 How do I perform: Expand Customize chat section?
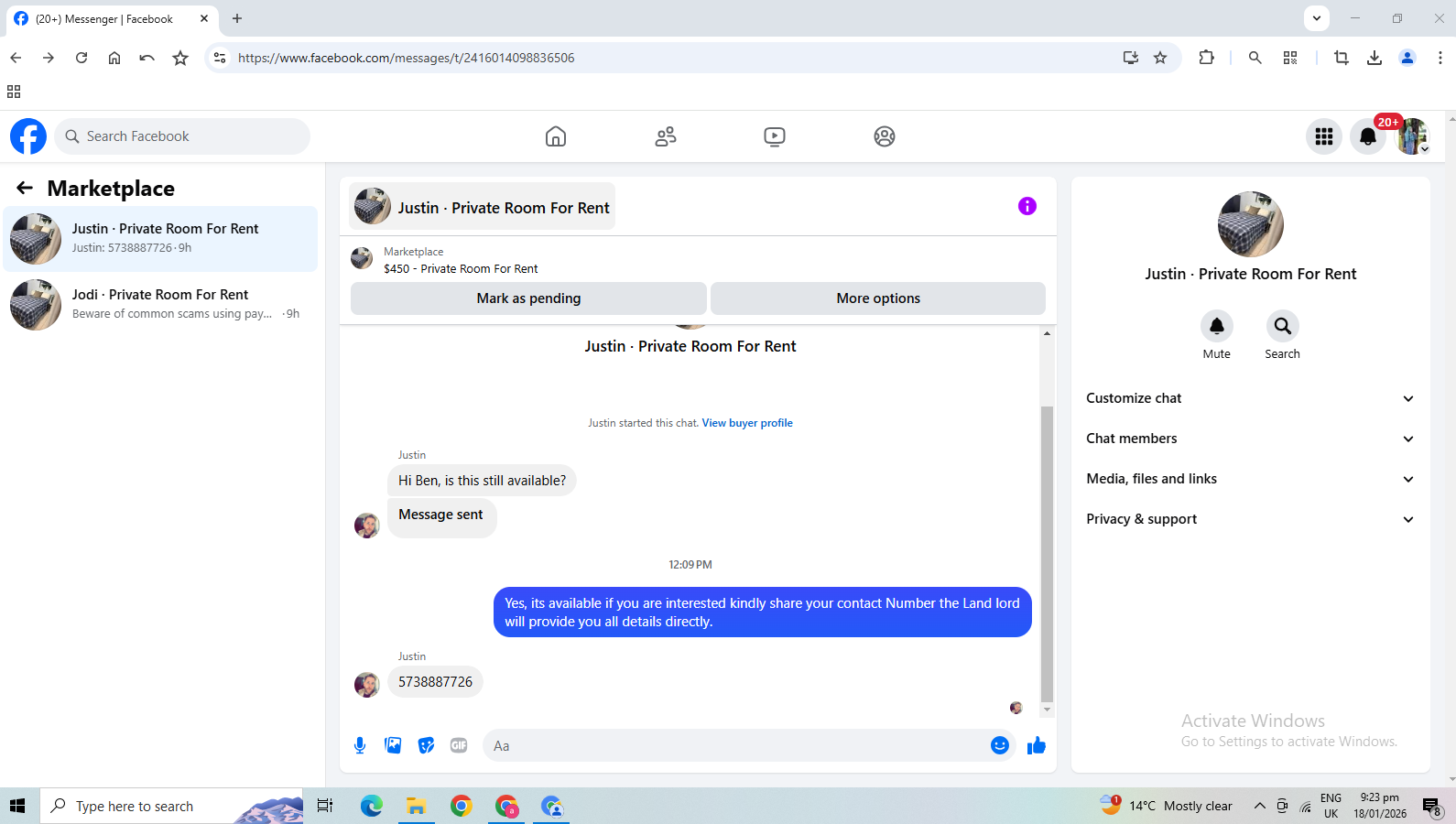pos(1251,398)
